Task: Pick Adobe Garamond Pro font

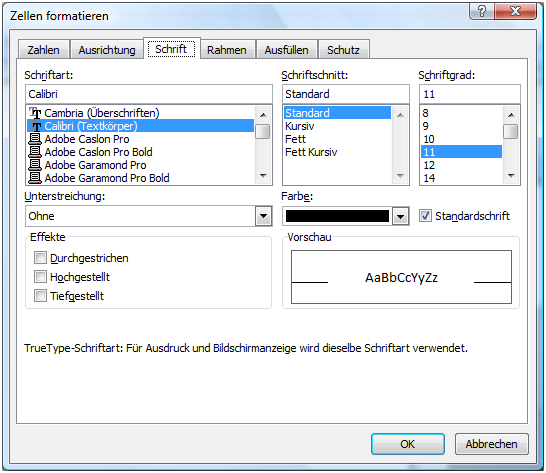Action: point(140,165)
